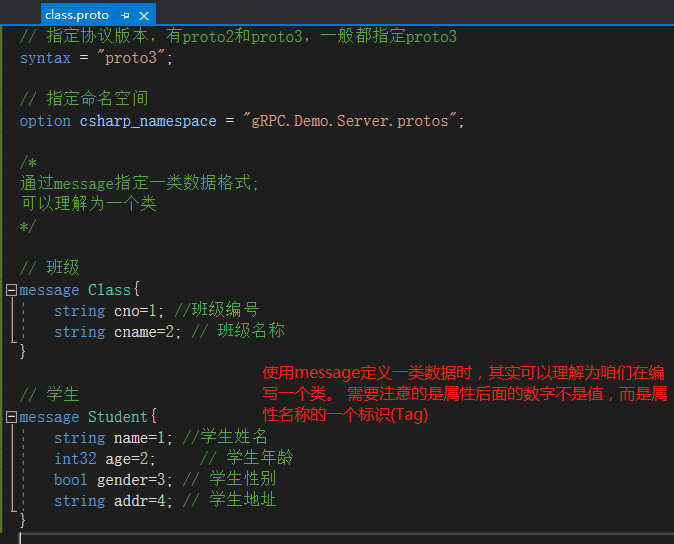Viewport: 674px width, 544px height.
Task: Click the int32 type keyword
Action: (75, 458)
